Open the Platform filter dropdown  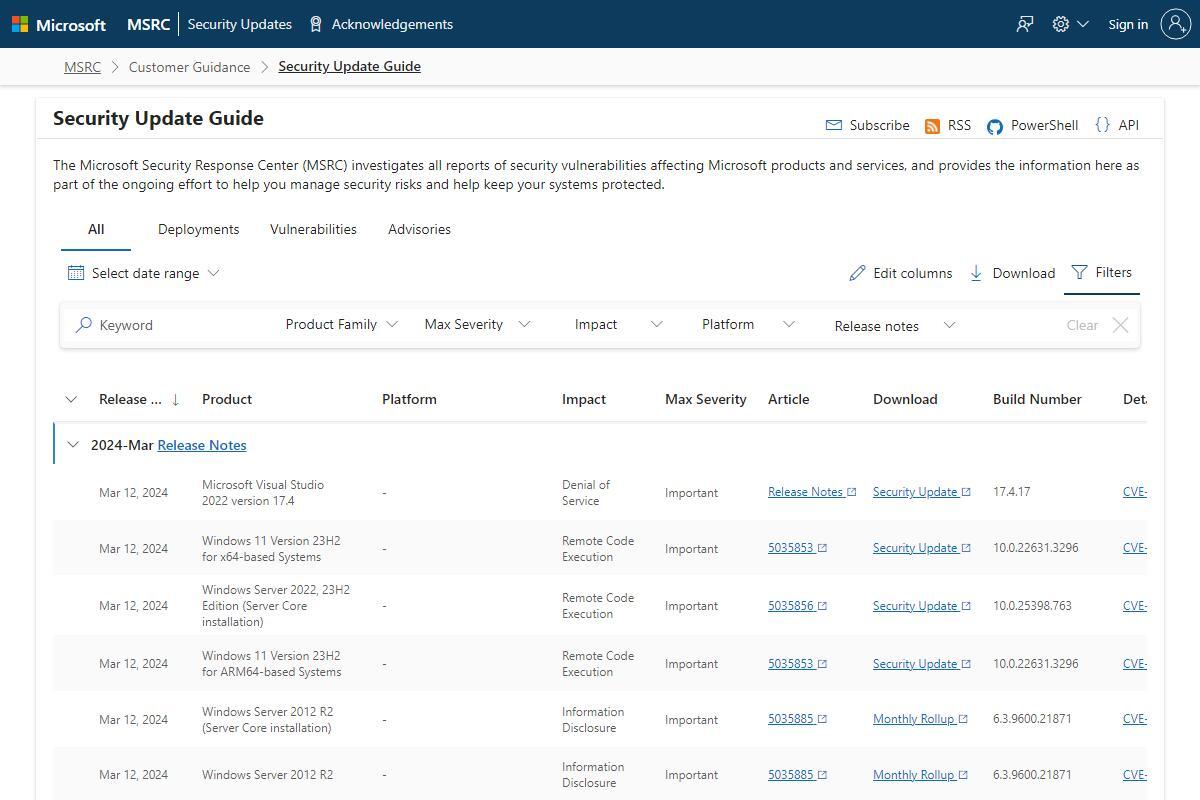(748, 324)
